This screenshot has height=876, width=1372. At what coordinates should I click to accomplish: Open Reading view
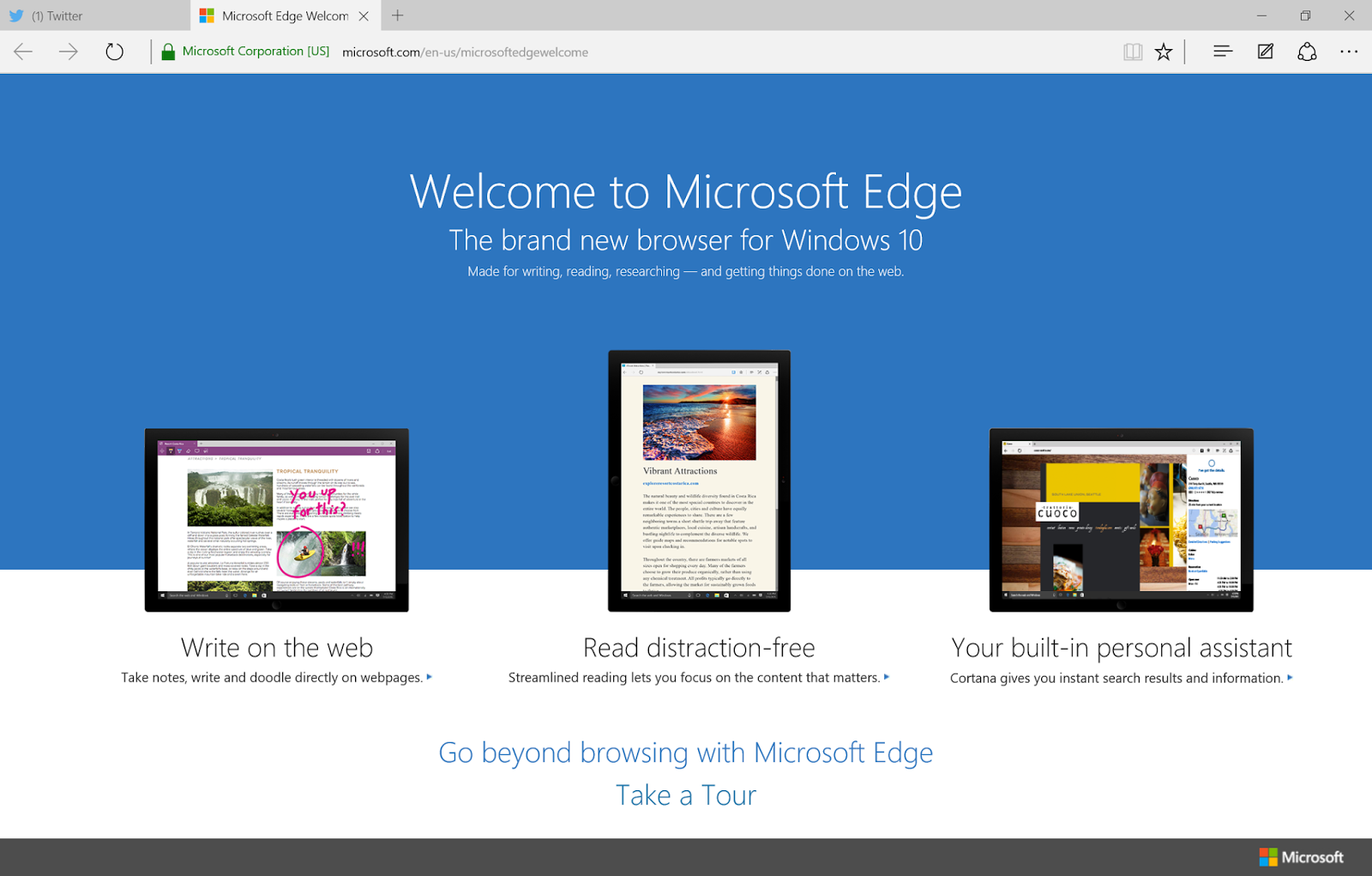coord(1132,51)
